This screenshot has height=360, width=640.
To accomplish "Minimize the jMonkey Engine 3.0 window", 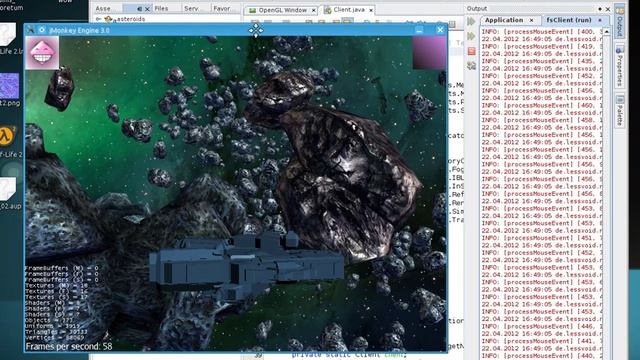I will [x=419, y=30].
